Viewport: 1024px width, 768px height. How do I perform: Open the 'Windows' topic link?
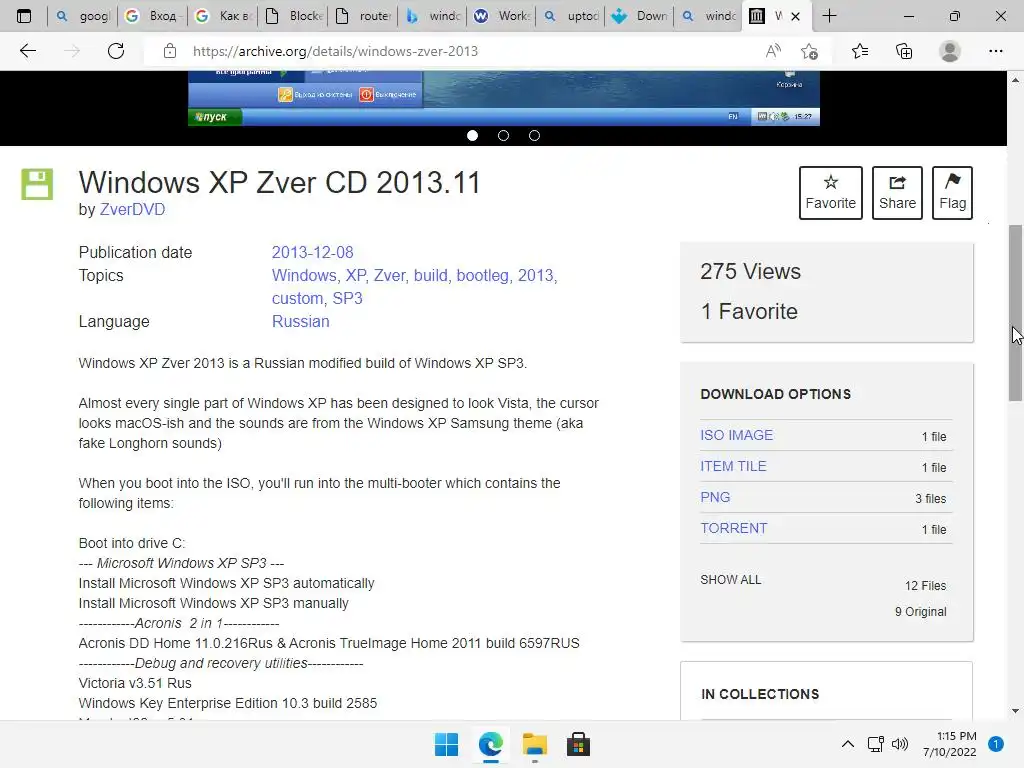pyautogui.click(x=304, y=276)
